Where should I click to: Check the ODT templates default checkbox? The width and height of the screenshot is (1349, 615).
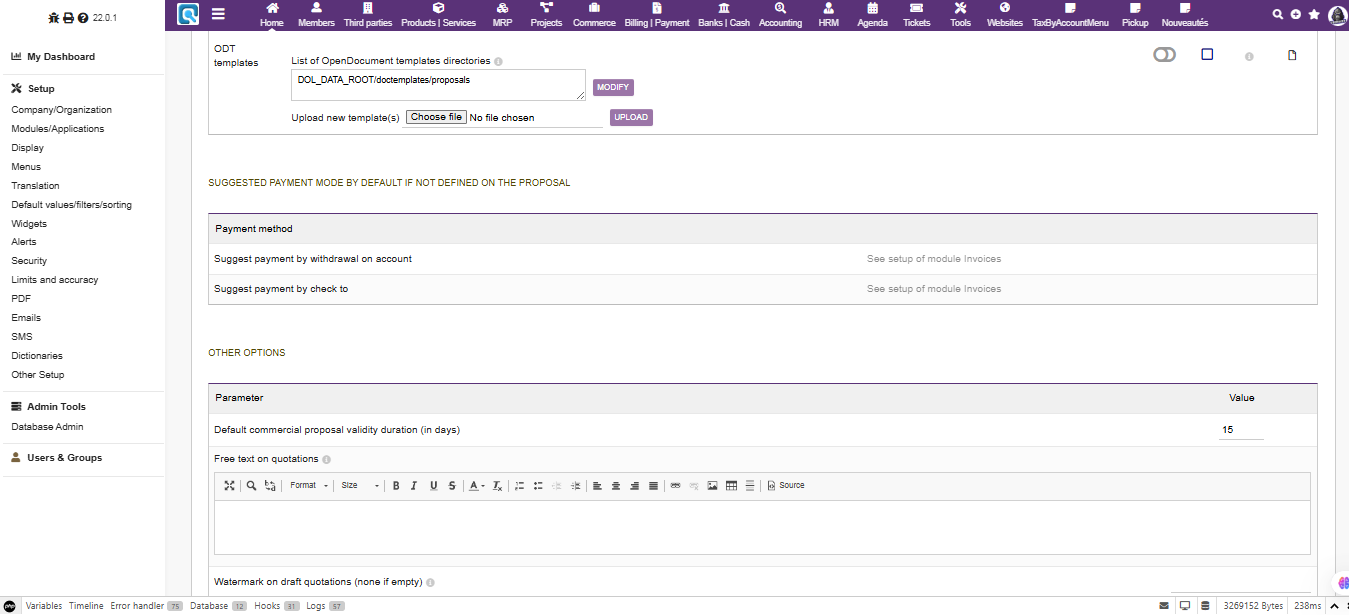[1207, 54]
